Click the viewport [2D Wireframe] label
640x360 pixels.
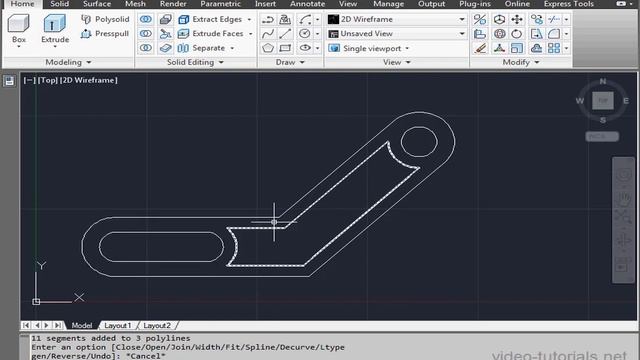(x=89, y=80)
